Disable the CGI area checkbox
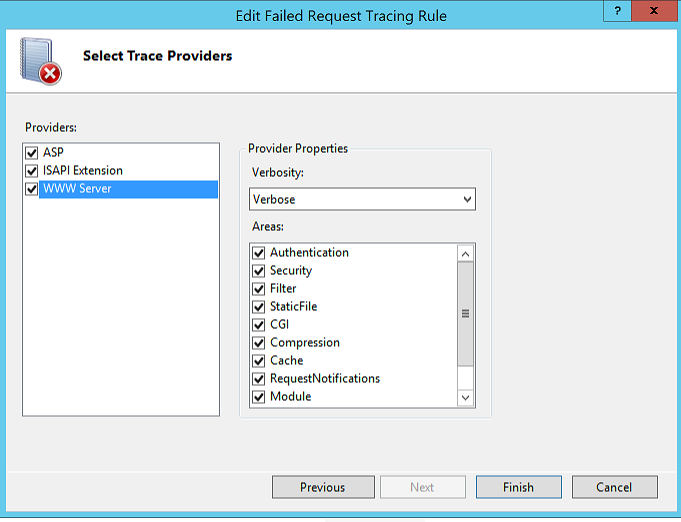Viewport: 681px width, 522px height. point(259,325)
